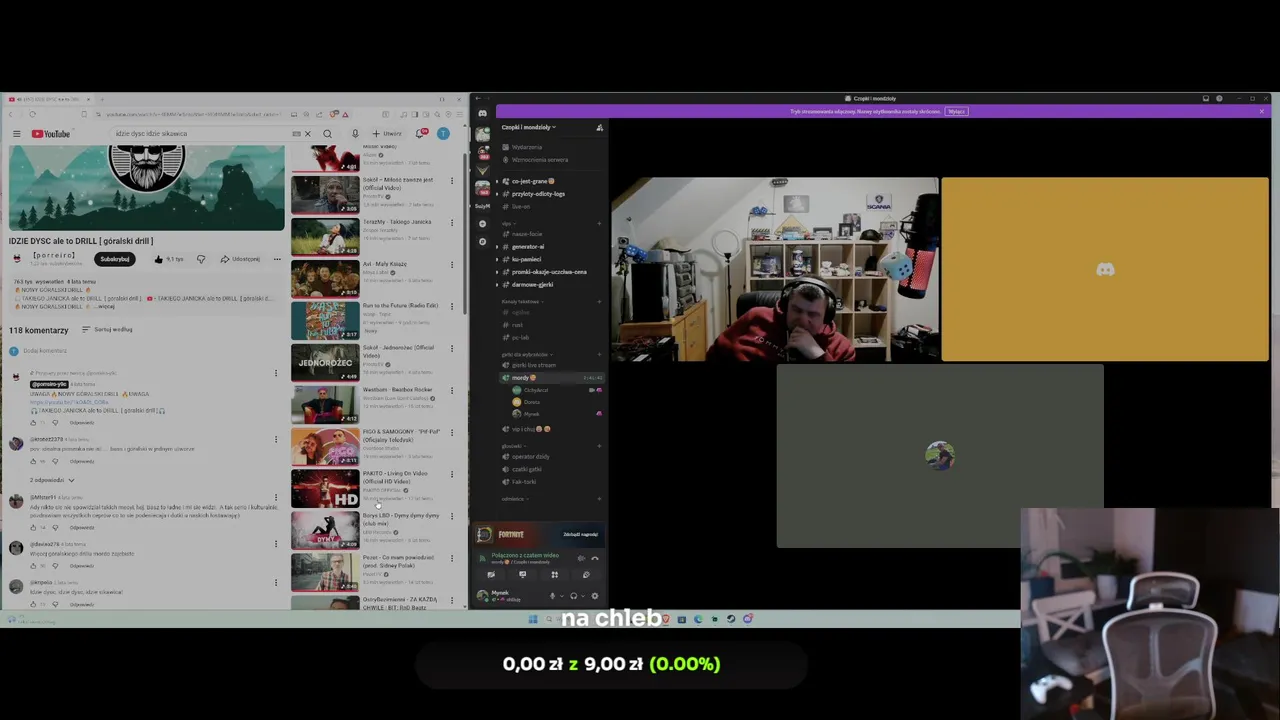Open Microsoft Edge from the taskbar
The width and height of the screenshot is (1280, 720).
point(698,619)
